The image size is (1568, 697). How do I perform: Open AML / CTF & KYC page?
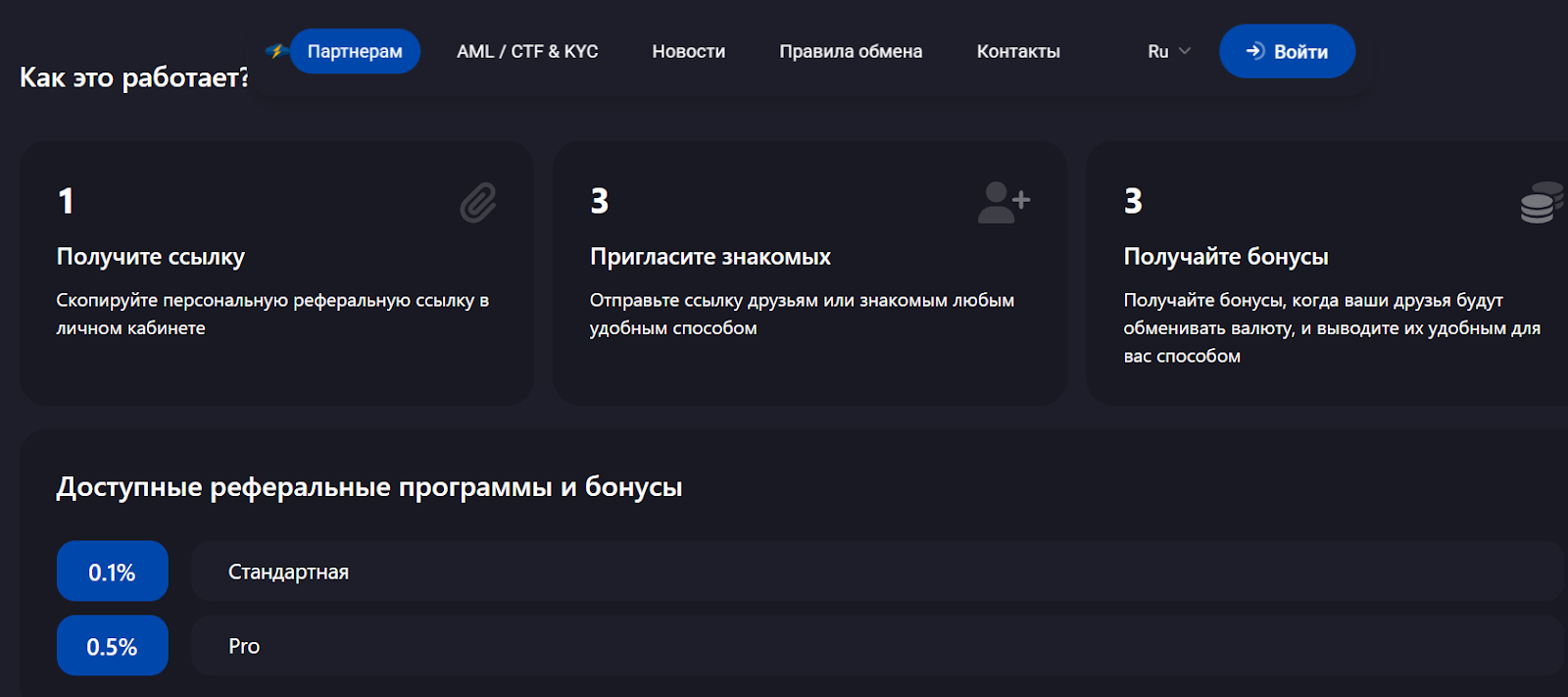[527, 51]
